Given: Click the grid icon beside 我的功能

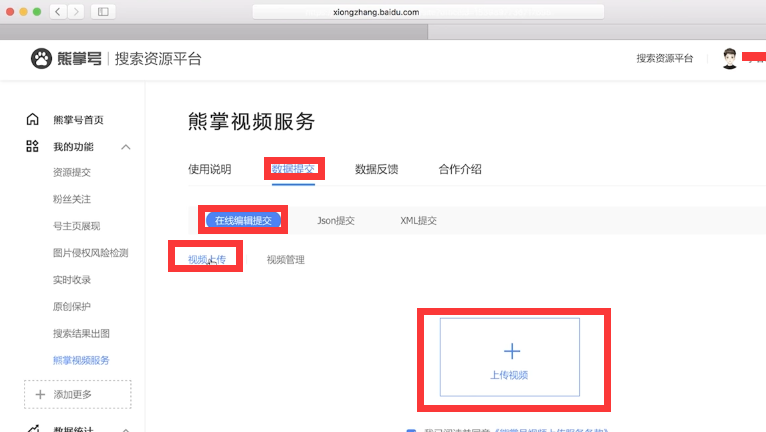Looking at the screenshot, I should pos(32,146).
